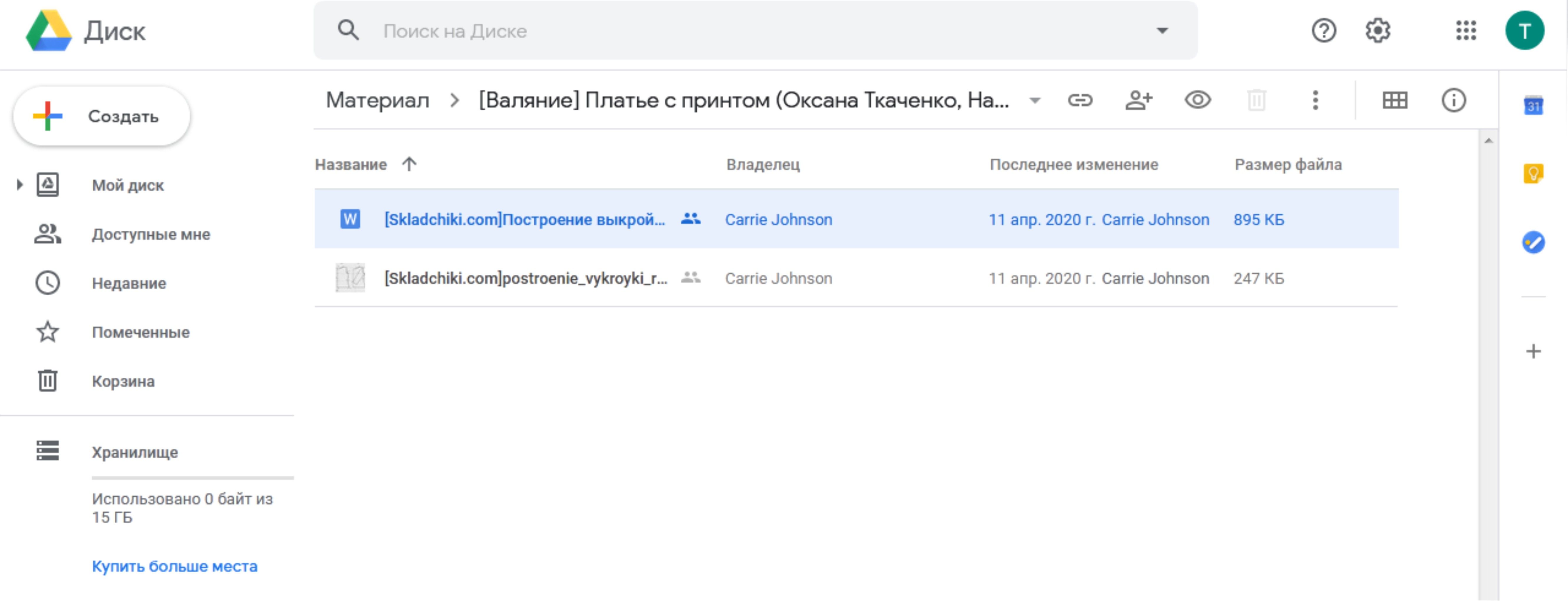The height and width of the screenshot is (601, 1568).
Task: Click the scrollbar up arrow
Action: (1488, 141)
